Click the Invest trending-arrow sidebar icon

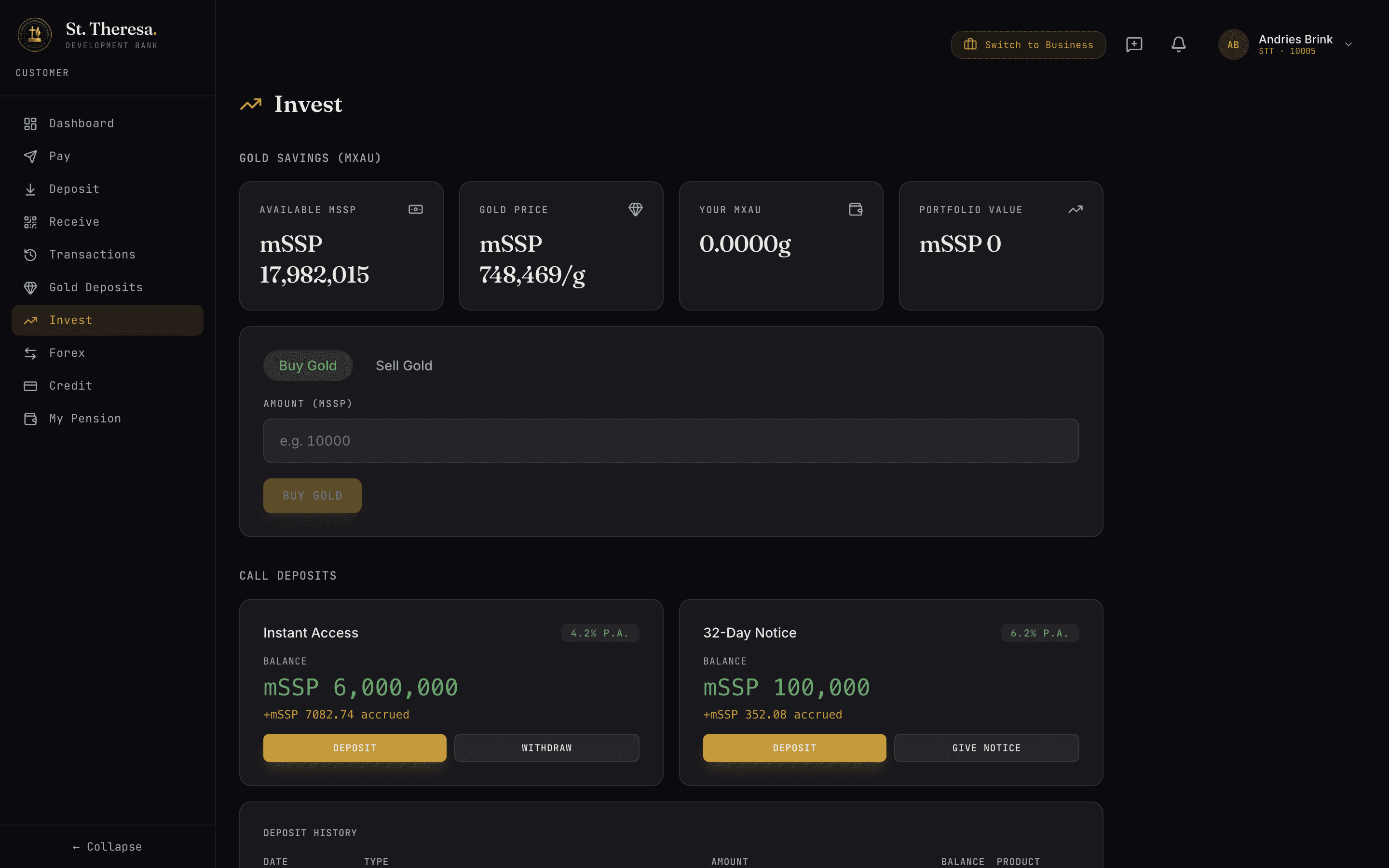click(x=30, y=320)
